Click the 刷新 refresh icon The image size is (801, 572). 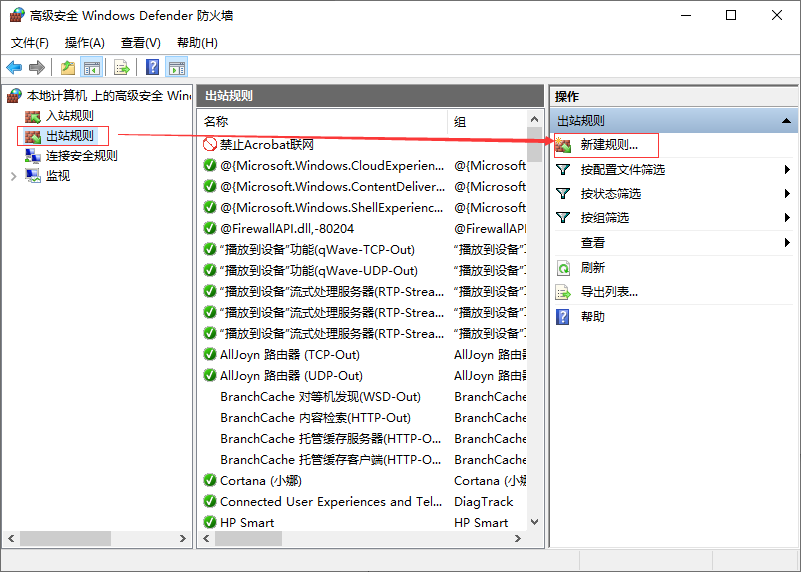click(563, 268)
